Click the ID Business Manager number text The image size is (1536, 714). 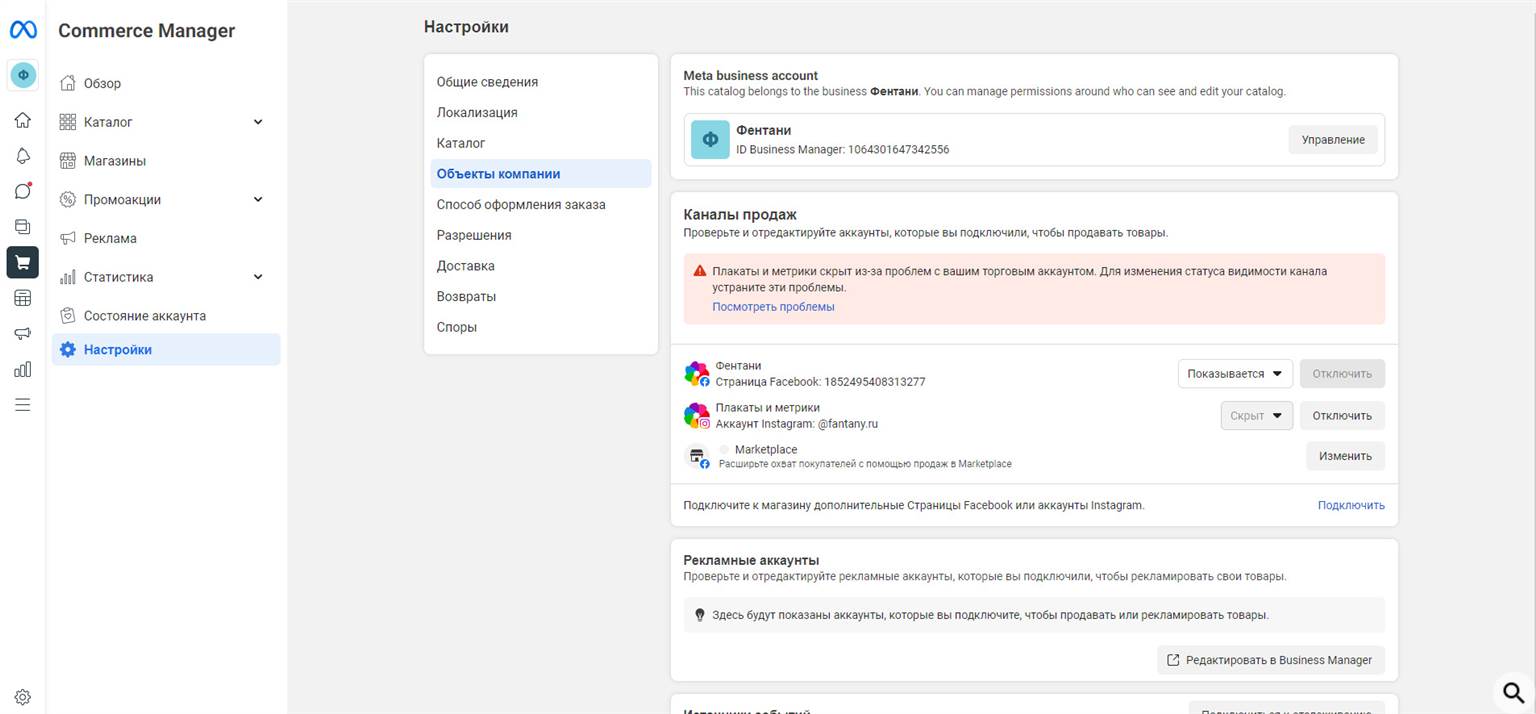pyautogui.click(x=843, y=150)
